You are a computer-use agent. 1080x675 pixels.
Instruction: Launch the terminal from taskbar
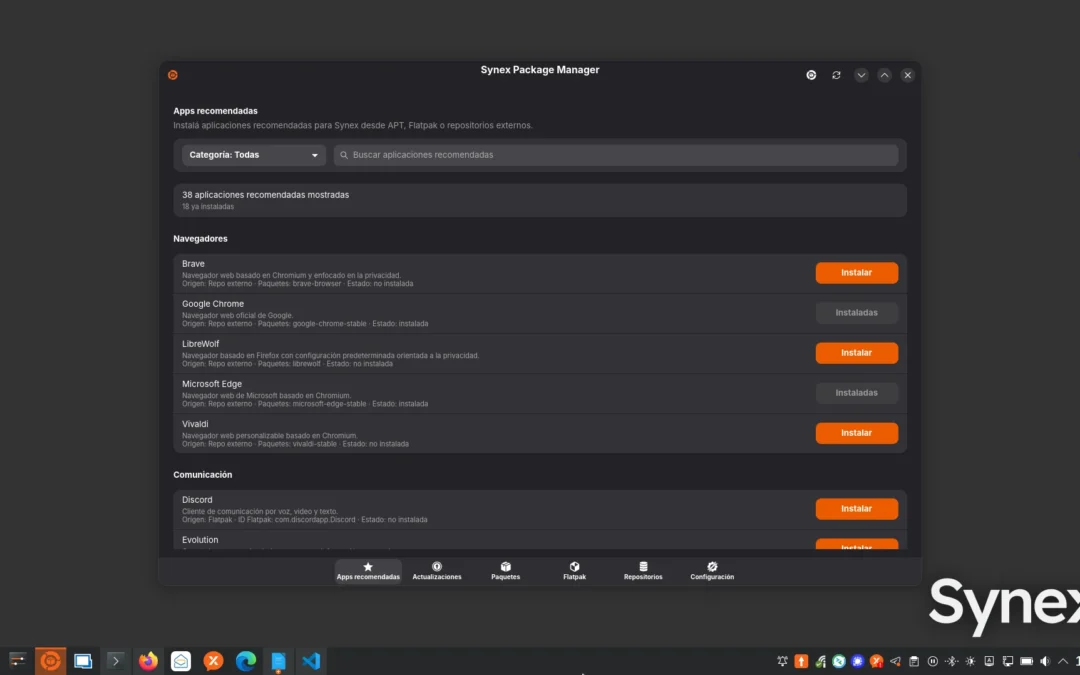pyautogui.click(x=116, y=661)
